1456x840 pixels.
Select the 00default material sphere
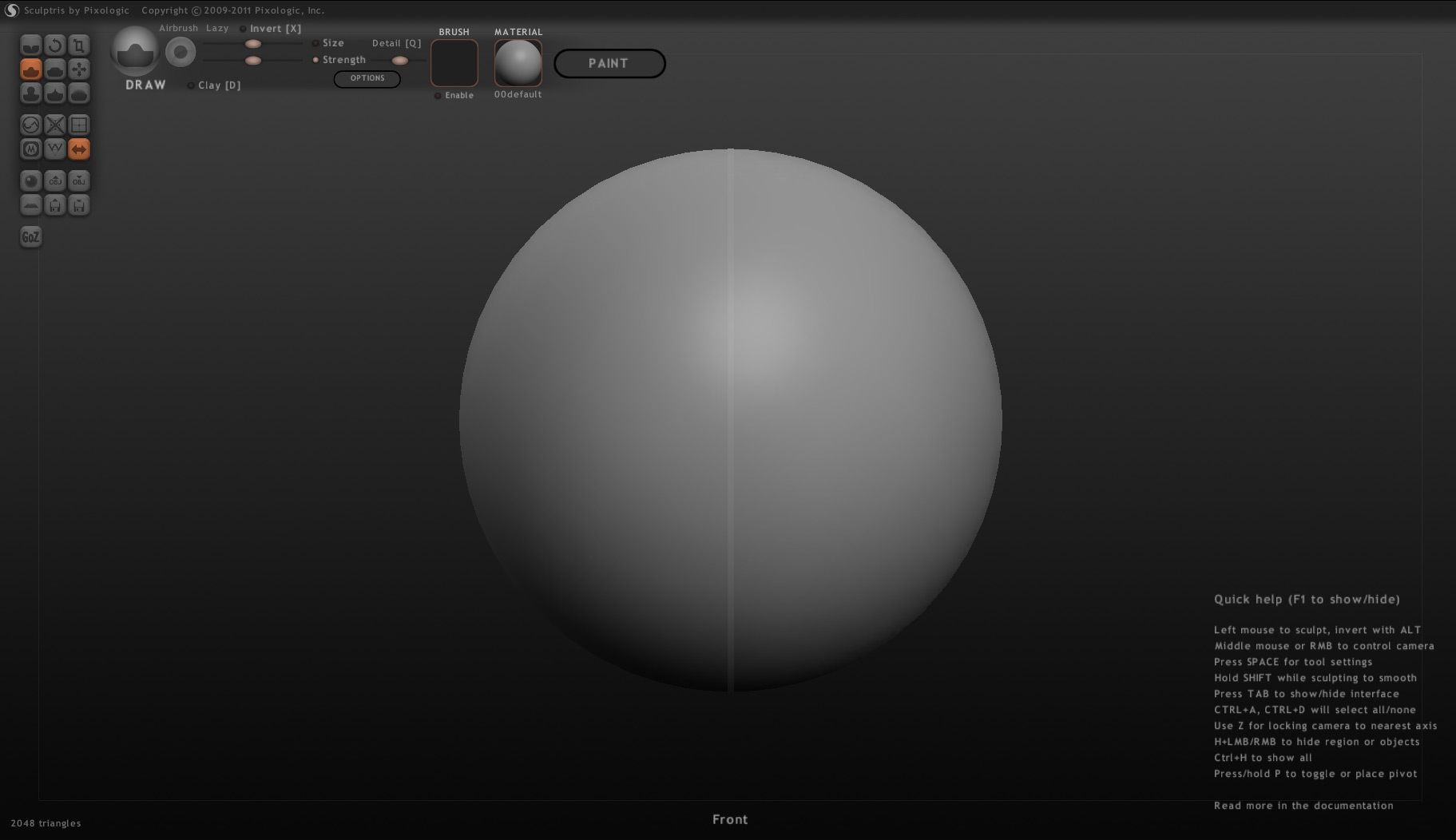518,62
